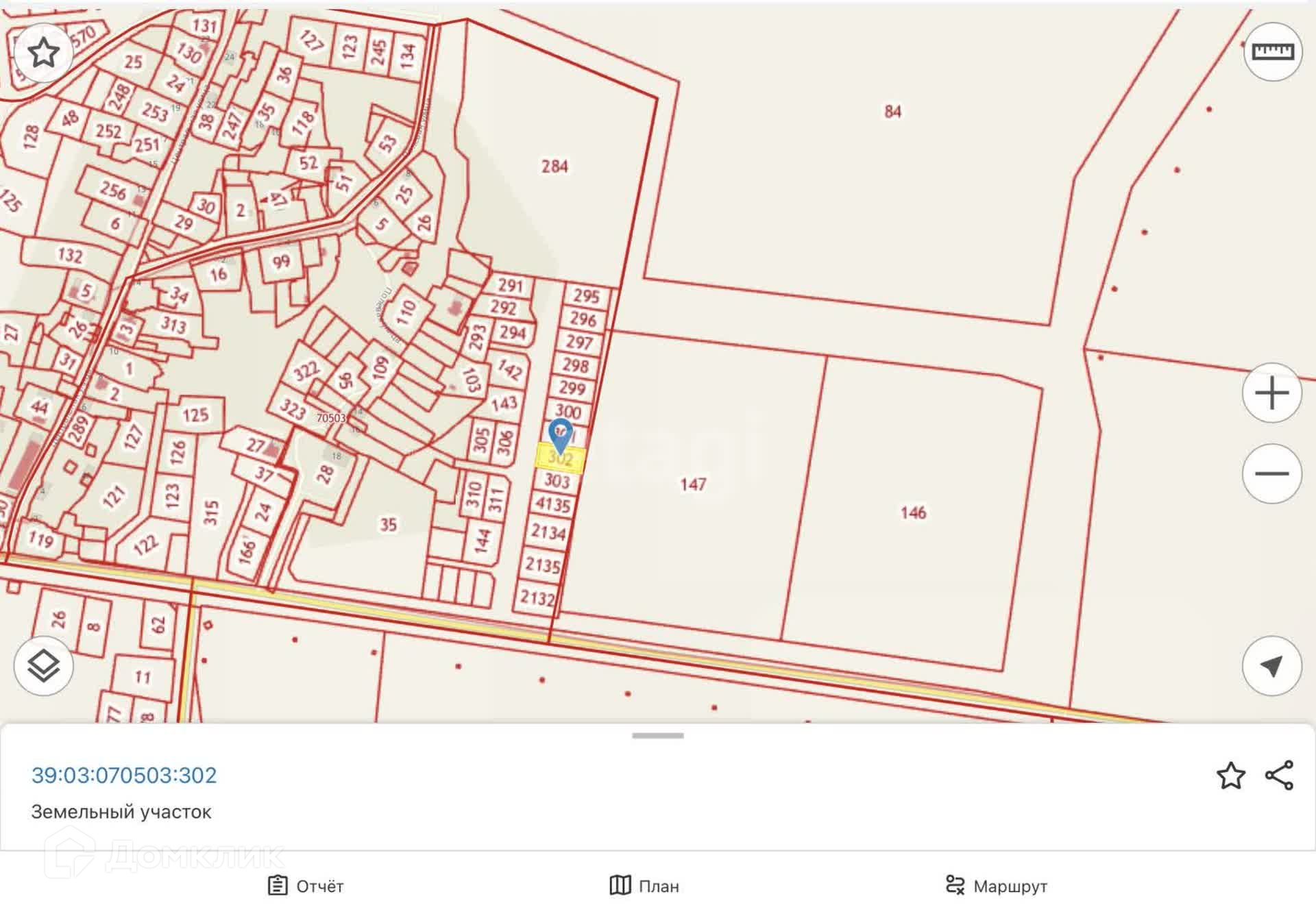The height and width of the screenshot is (914, 1316).
Task: Share this land parcel
Action: [1279, 776]
